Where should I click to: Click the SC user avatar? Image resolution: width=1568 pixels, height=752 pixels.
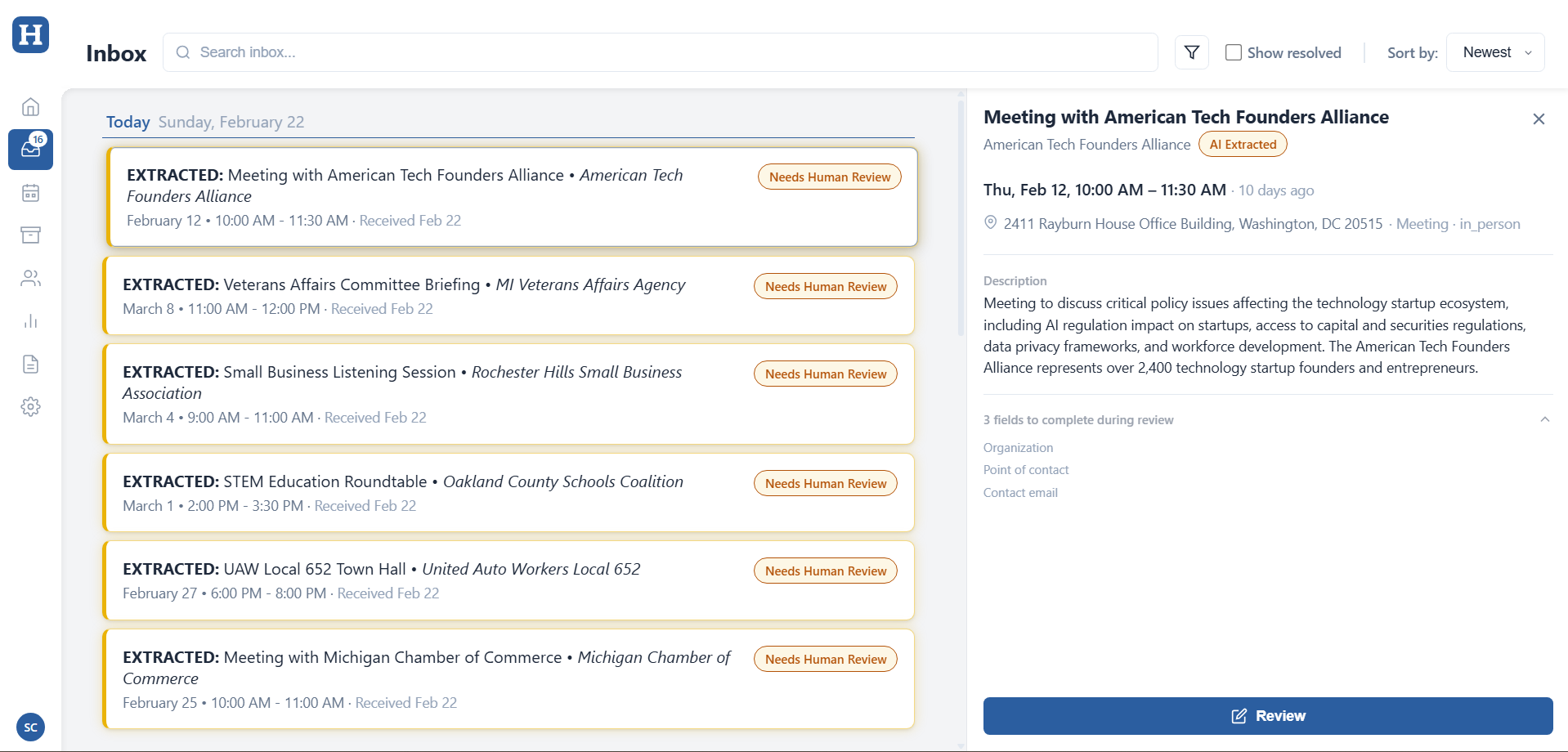[x=30, y=727]
